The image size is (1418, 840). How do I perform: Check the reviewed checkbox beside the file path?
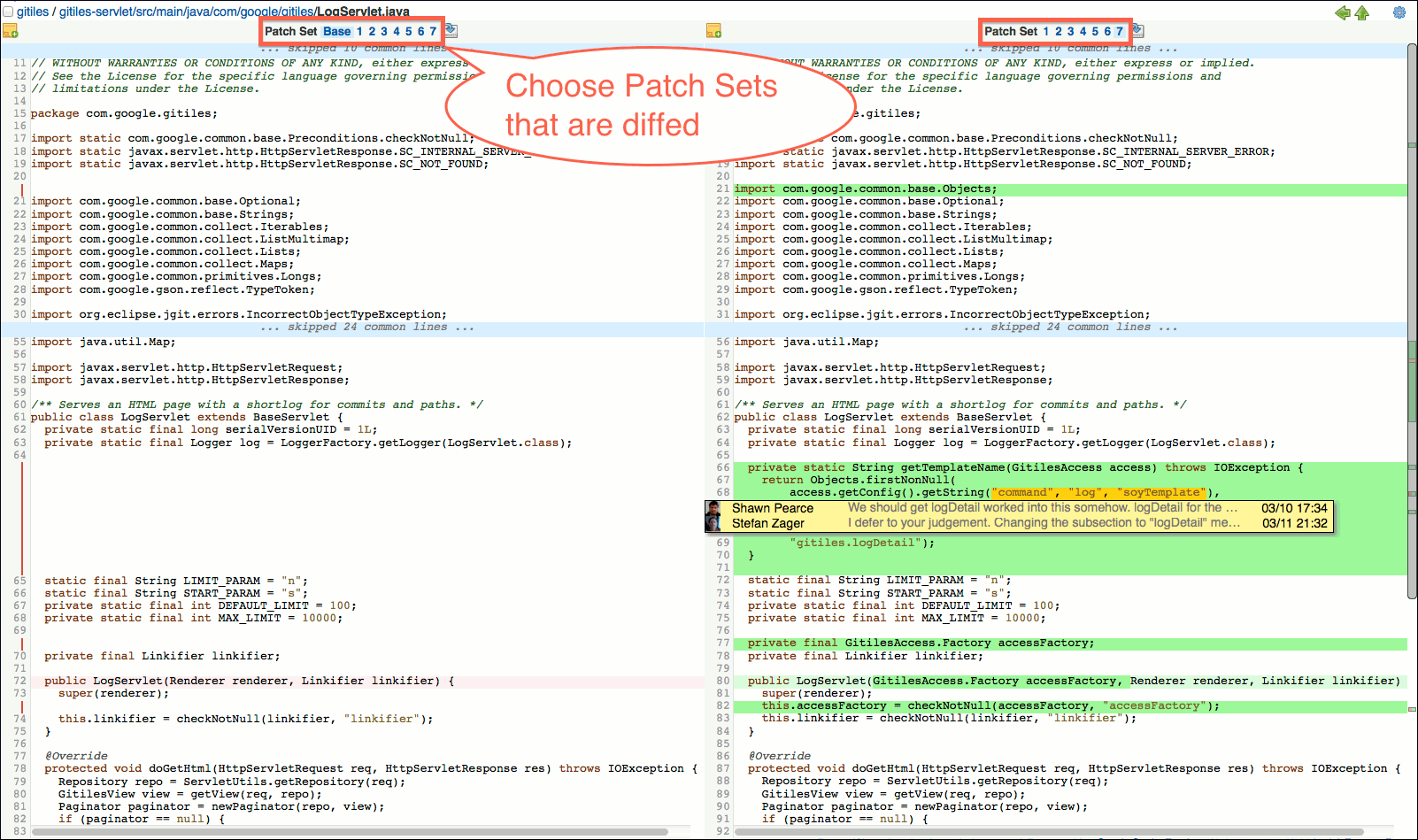click(x=7, y=12)
